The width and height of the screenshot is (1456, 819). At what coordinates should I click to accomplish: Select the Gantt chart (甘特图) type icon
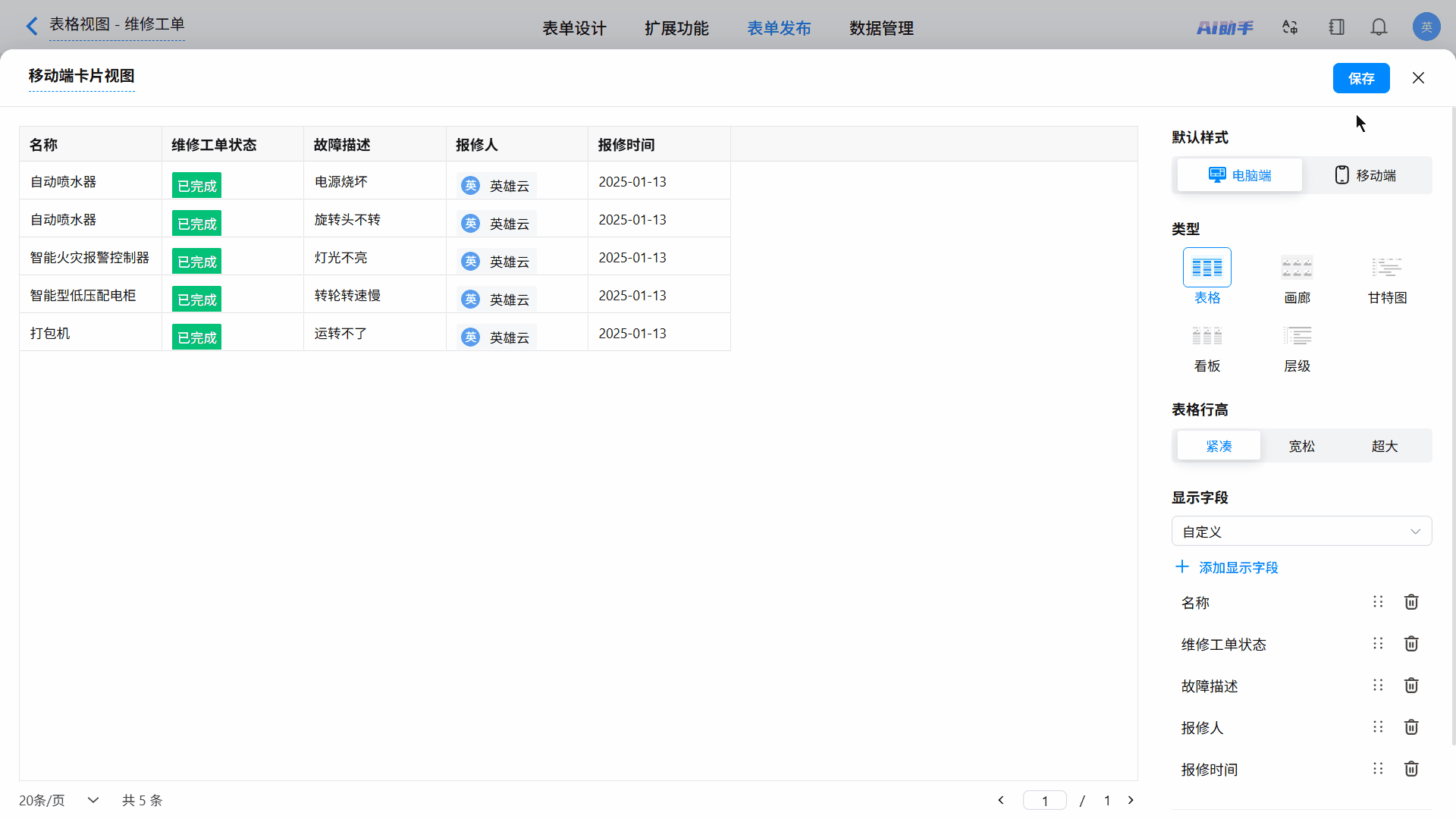[1387, 268]
